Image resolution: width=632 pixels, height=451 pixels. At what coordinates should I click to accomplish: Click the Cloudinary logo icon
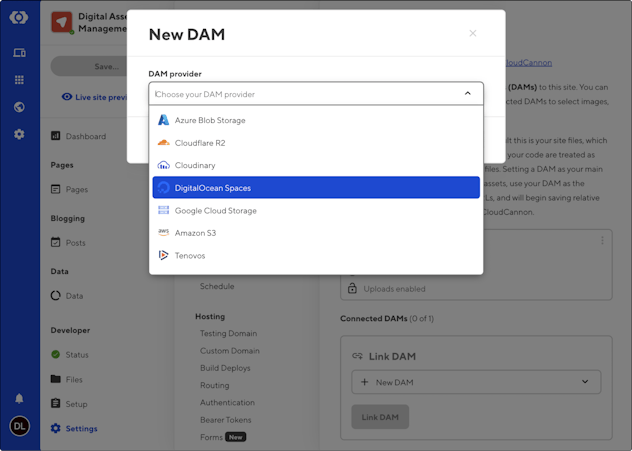pos(163,165)
